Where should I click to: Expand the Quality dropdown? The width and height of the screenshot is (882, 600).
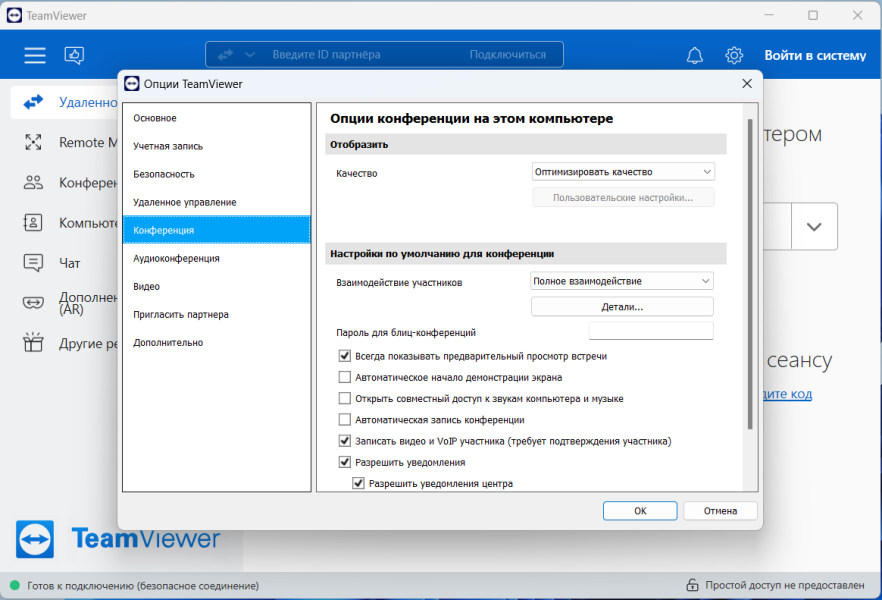(623, 172)
